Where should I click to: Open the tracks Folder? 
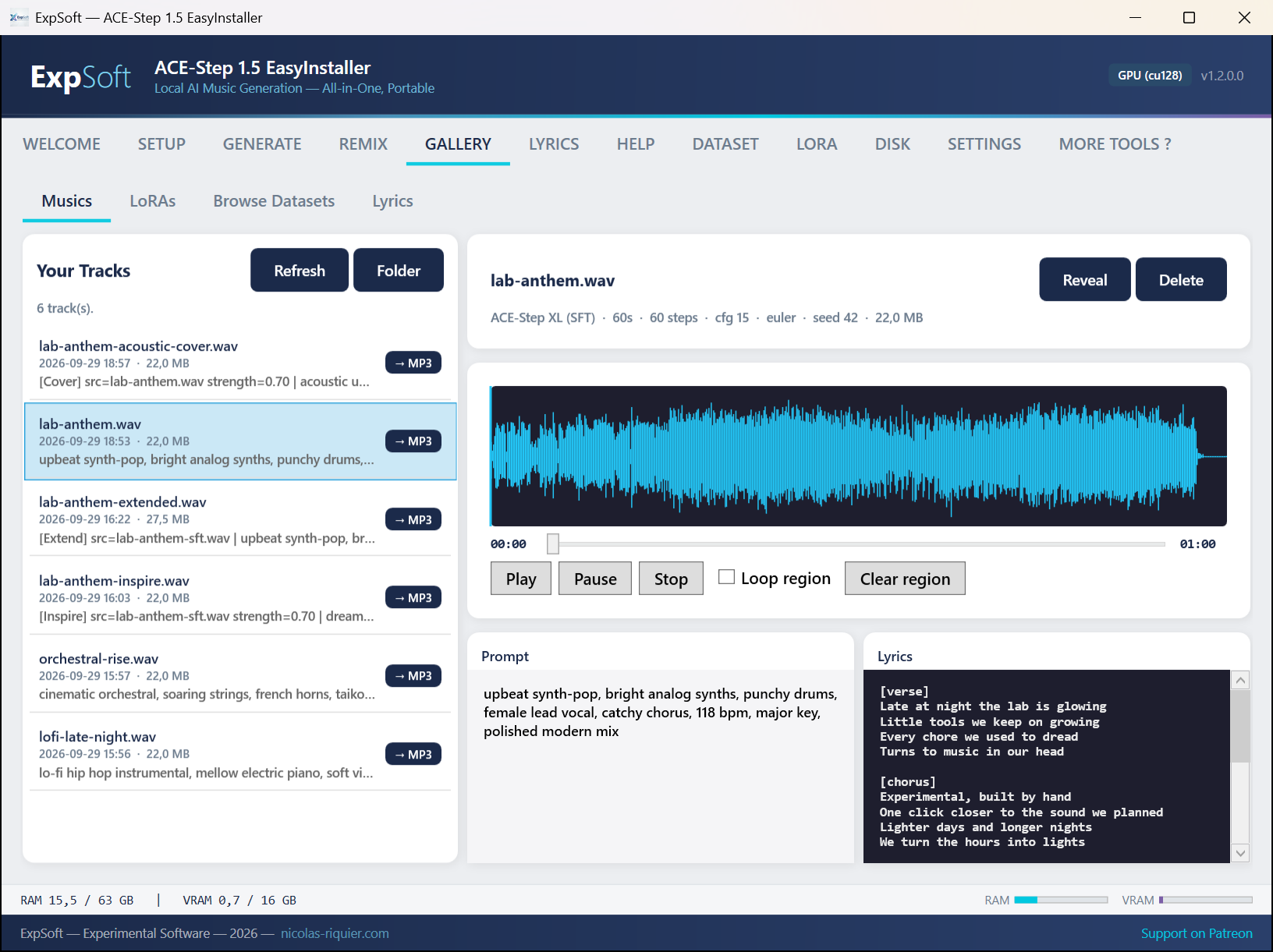[399, 271]
